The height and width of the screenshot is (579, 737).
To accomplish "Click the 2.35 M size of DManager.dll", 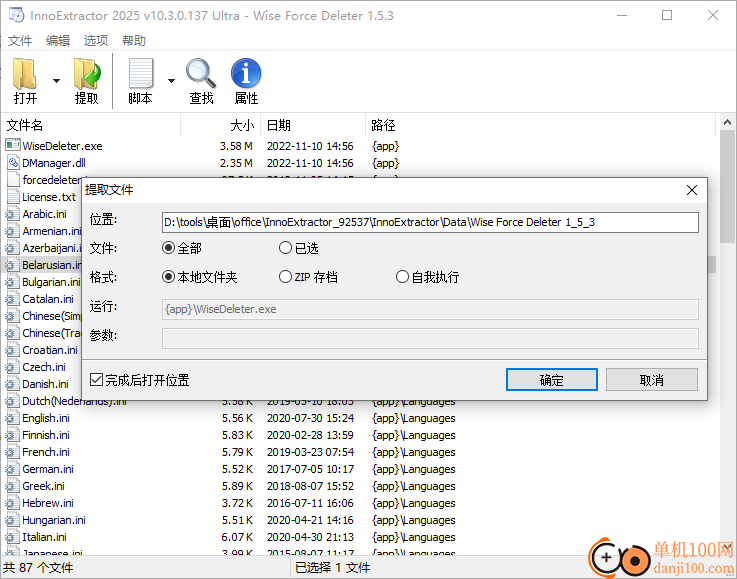I will [236, 163].
